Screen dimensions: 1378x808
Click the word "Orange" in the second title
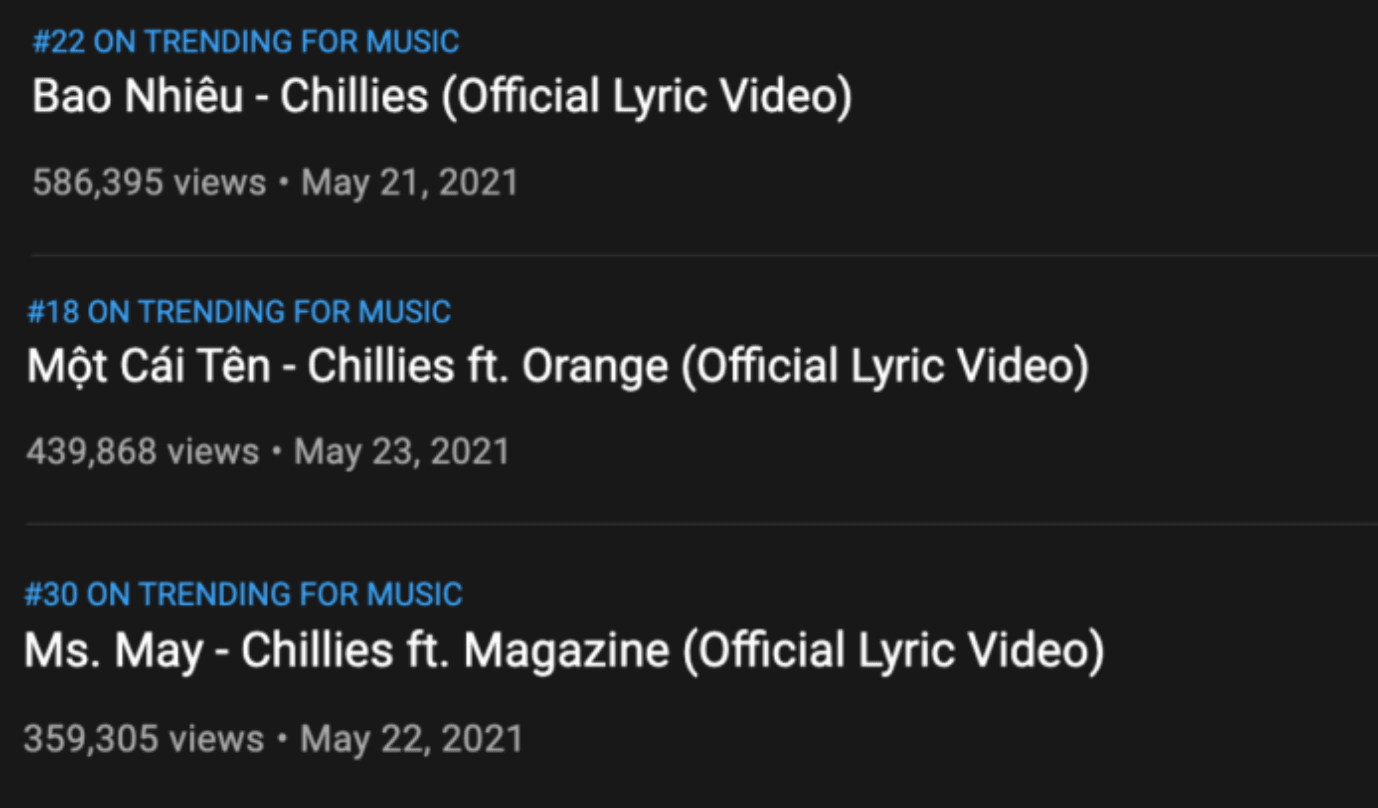595,367
